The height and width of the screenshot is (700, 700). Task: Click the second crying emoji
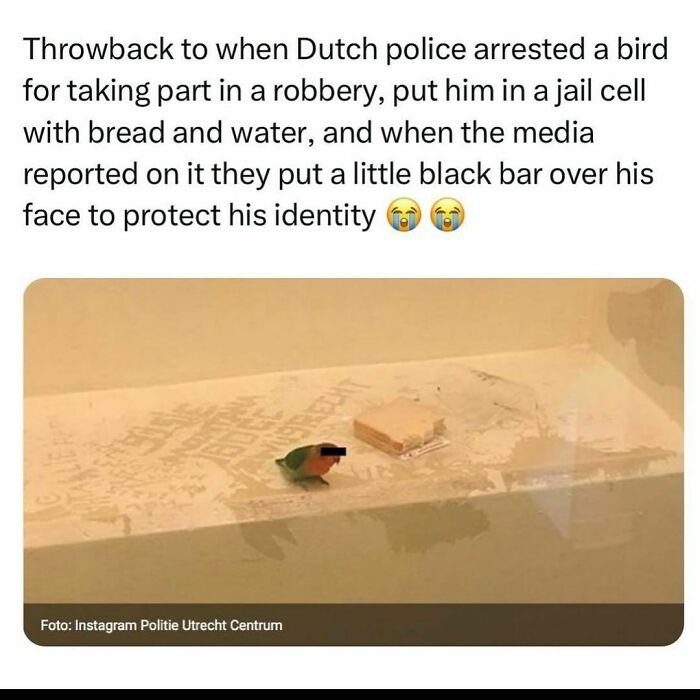click(447, 216)
